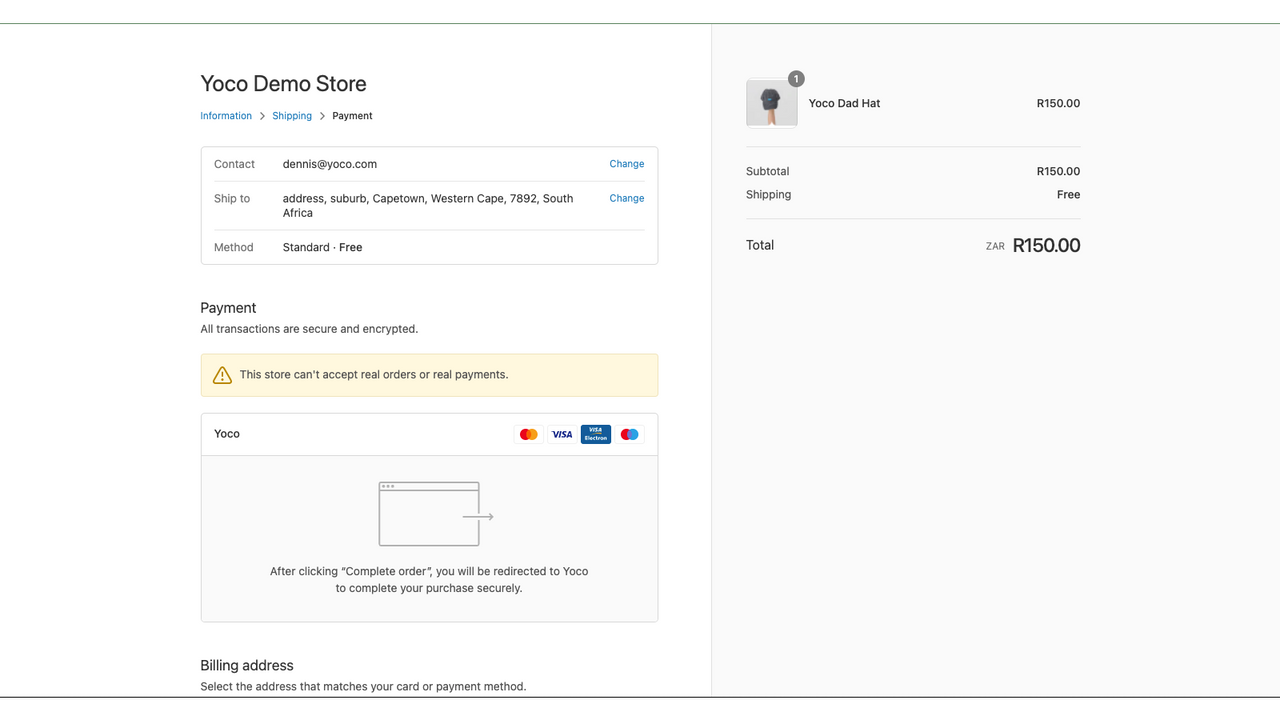Click the email dennis@yoco.com

point(330,164)
